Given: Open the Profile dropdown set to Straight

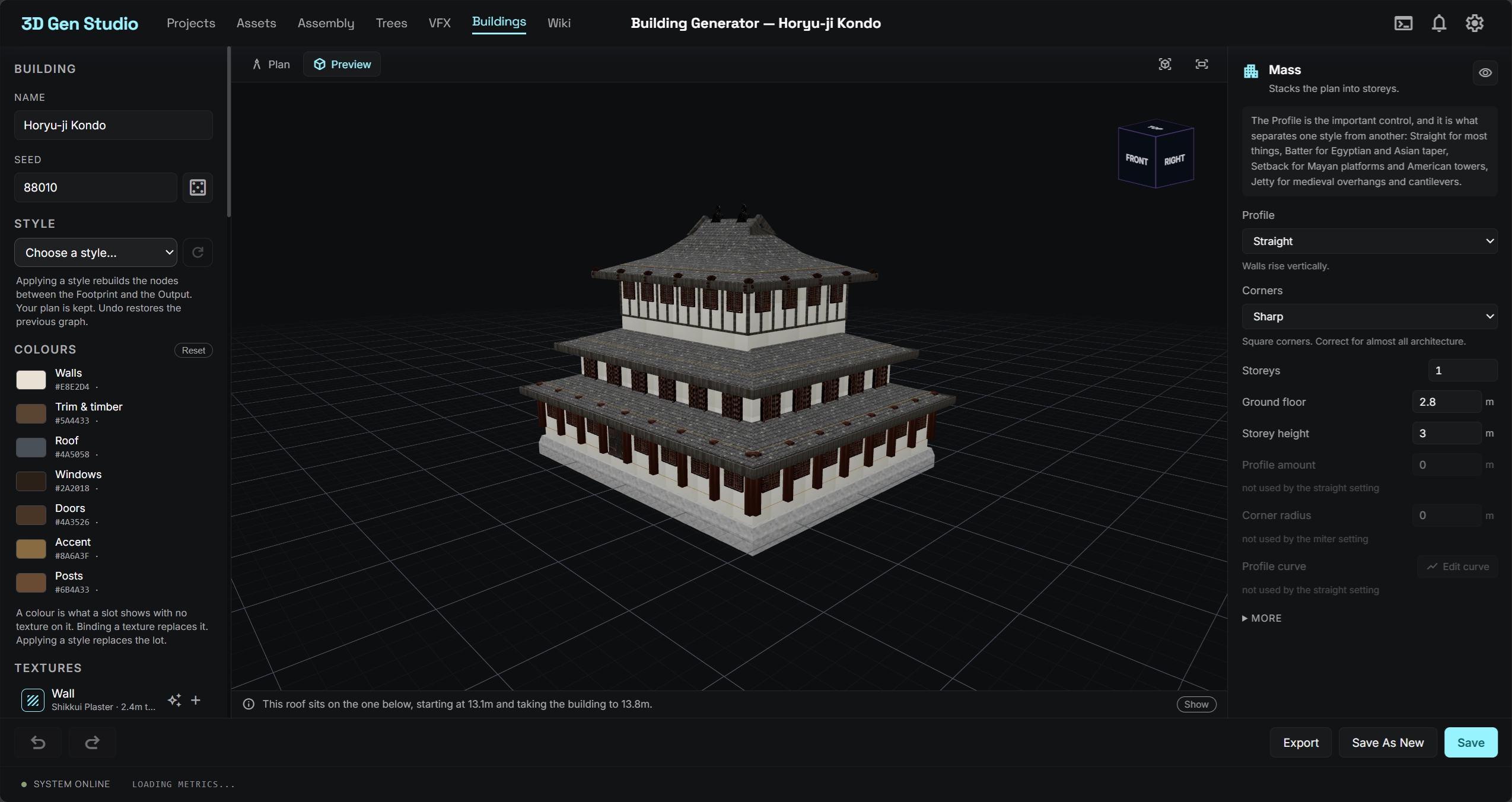Looking at the screenshot, I should [1370, 241].
